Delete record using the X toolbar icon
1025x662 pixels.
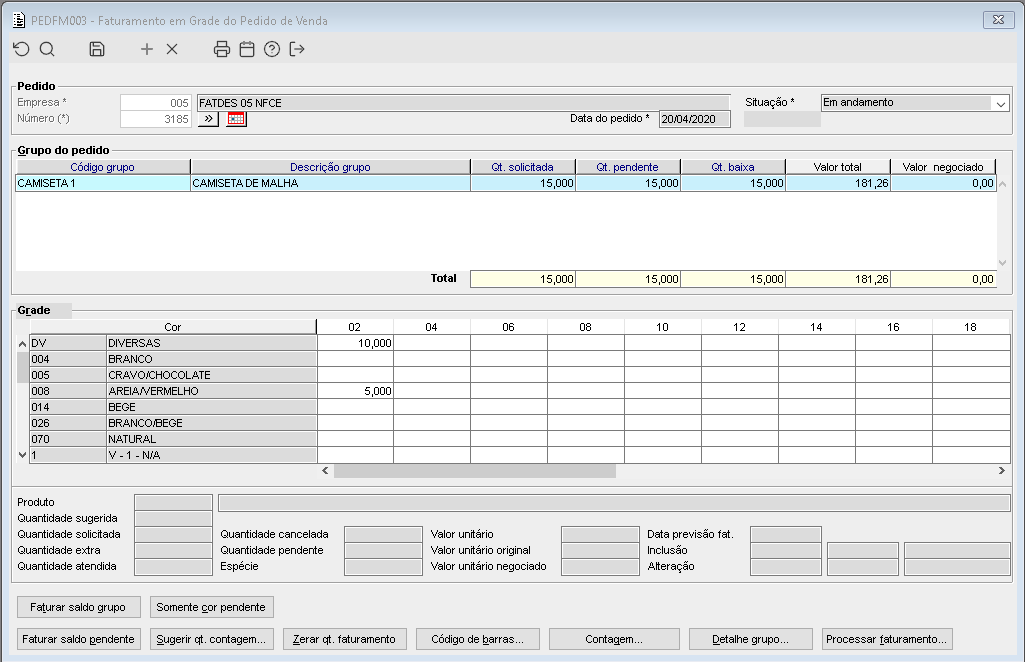[172, 49]
